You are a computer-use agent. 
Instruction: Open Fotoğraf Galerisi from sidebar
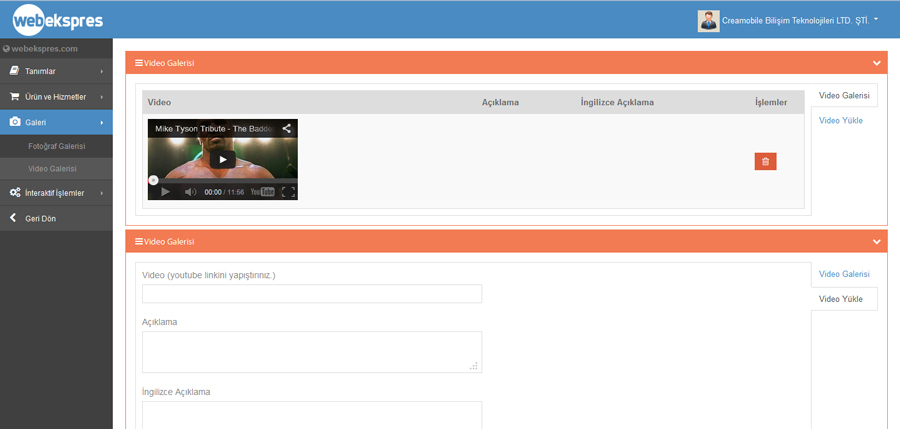[56, 146]
